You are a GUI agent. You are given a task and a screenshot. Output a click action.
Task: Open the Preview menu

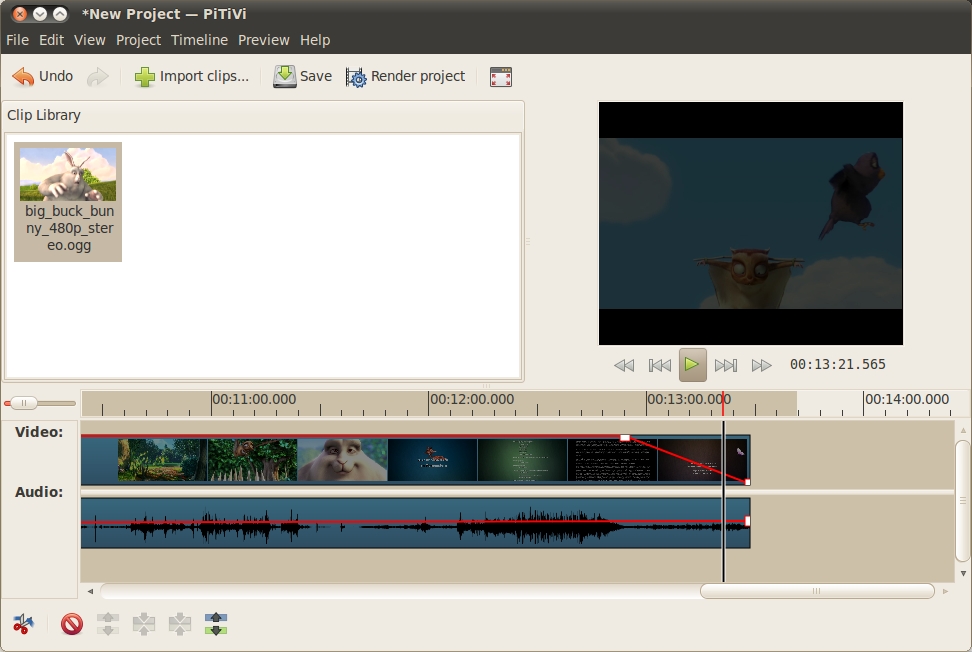click(263, 40)
